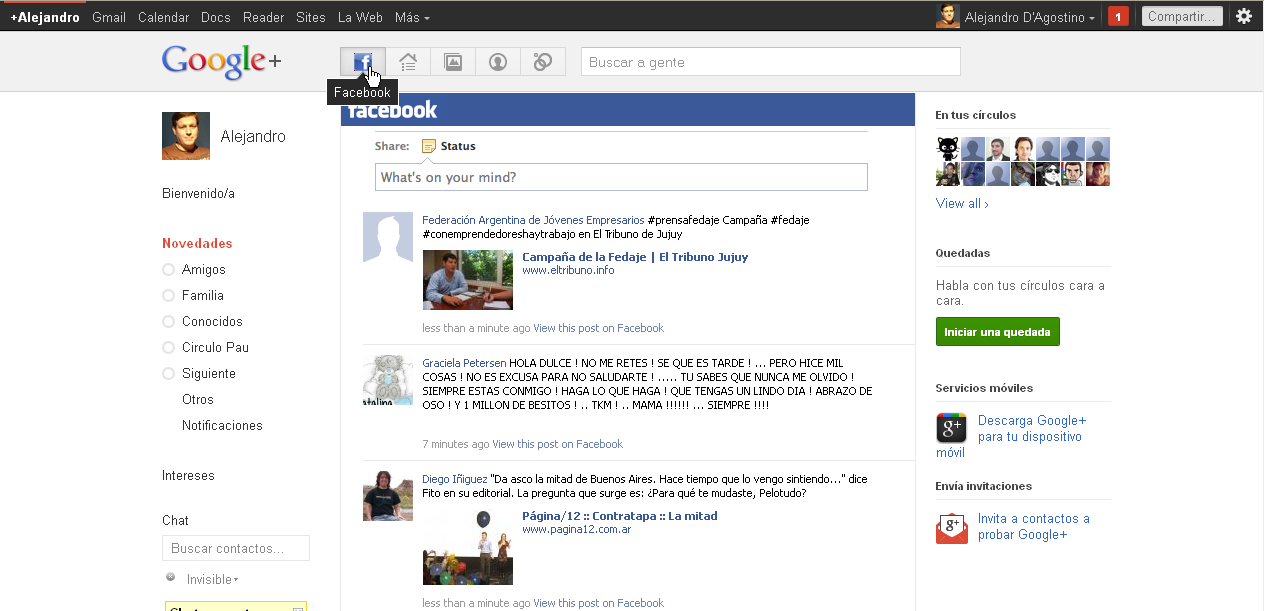Open the settings gear icon
The width and height of the screenshot is (1264, 611).
pos(1244,16)
